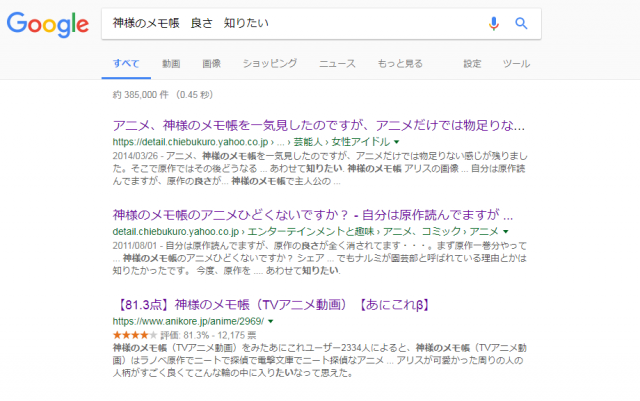Open result 神様のメモ帳のアニメひどくないですか？
This screenshot has width=640, height=401.
coord(313,215)
